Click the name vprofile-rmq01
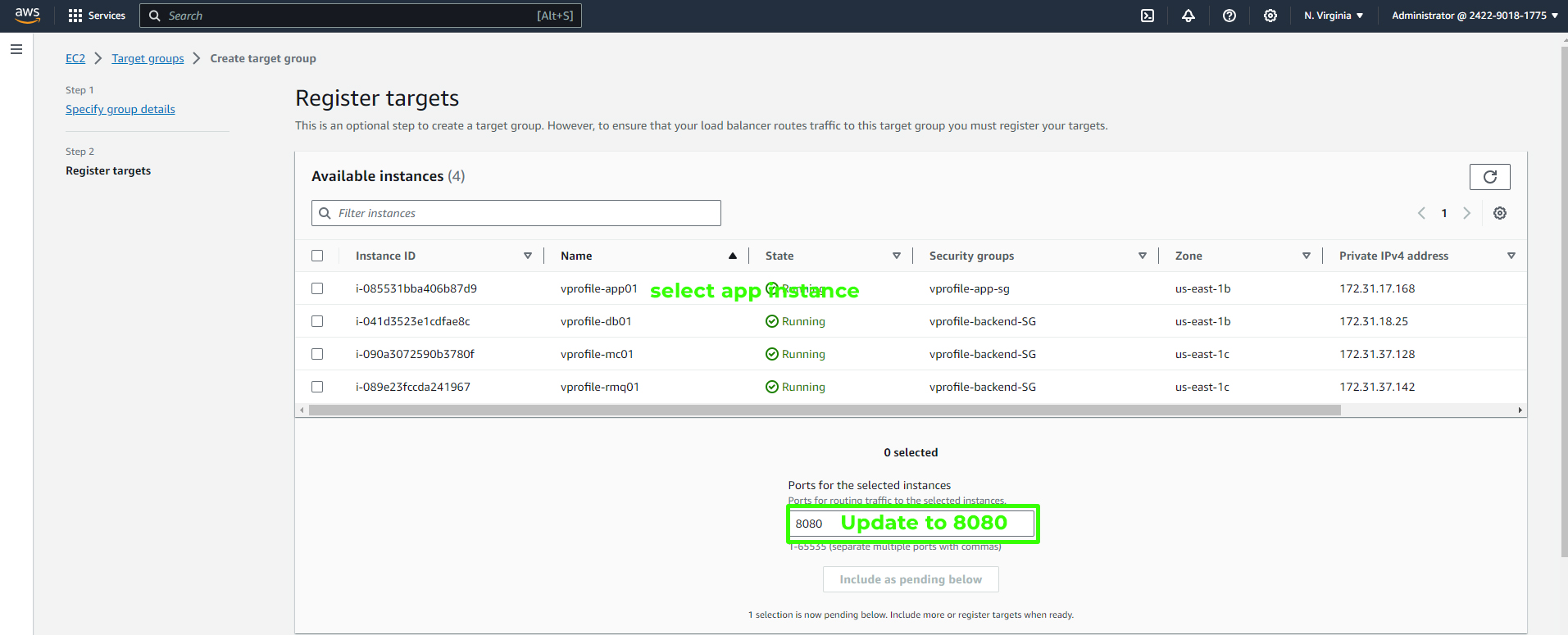 pos(600,387)
